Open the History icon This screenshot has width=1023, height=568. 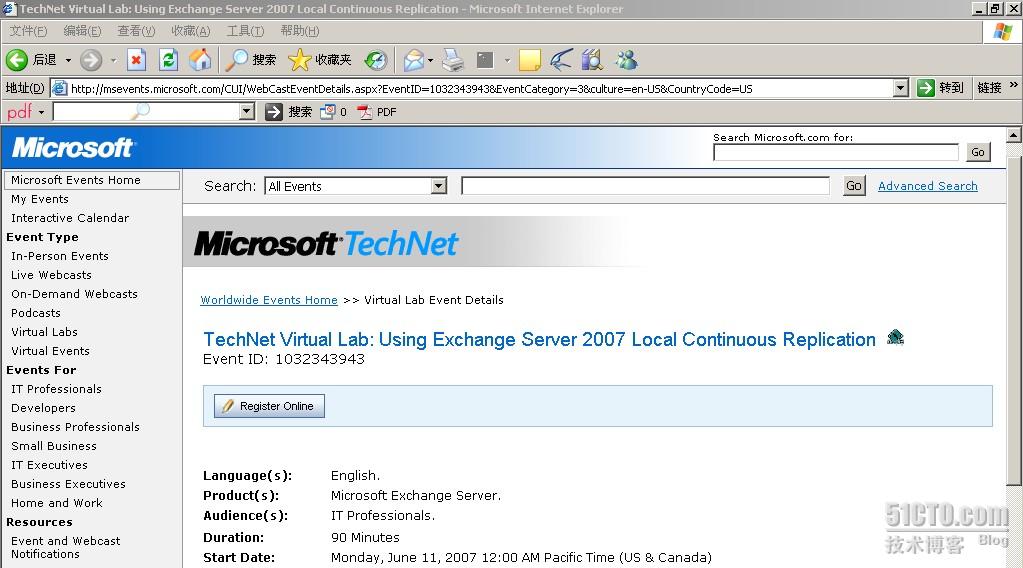point(375,60)
